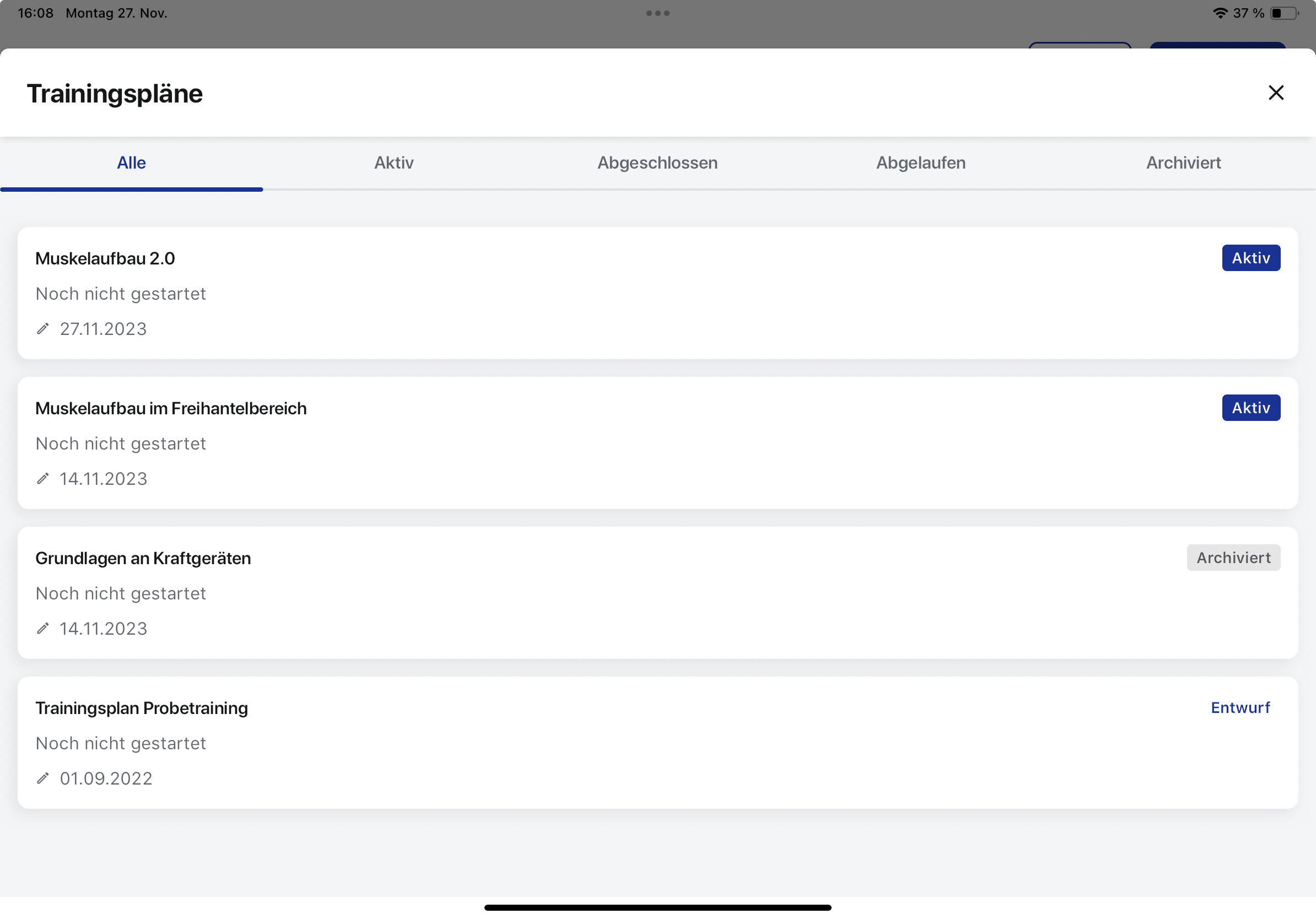Viewport: 1316px width, 919px height.
Task: Click the Entwurf label on Probetraining card
Action: click(x=1241, y=707)
